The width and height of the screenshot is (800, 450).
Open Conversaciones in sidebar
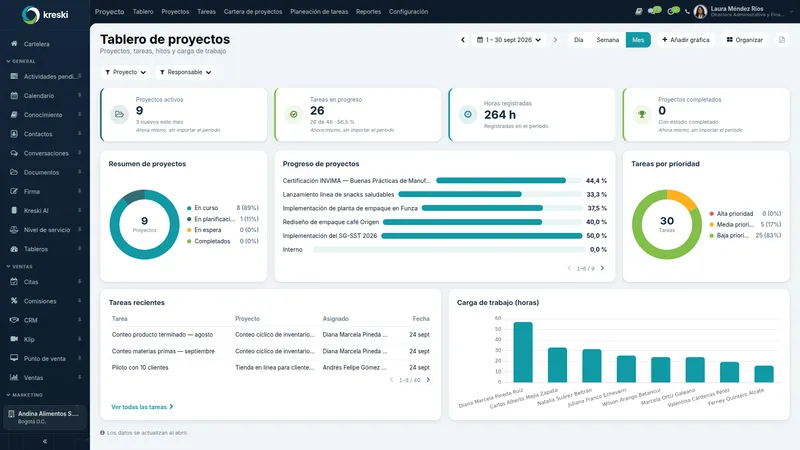pyautogui.click(x=46, y=153)
